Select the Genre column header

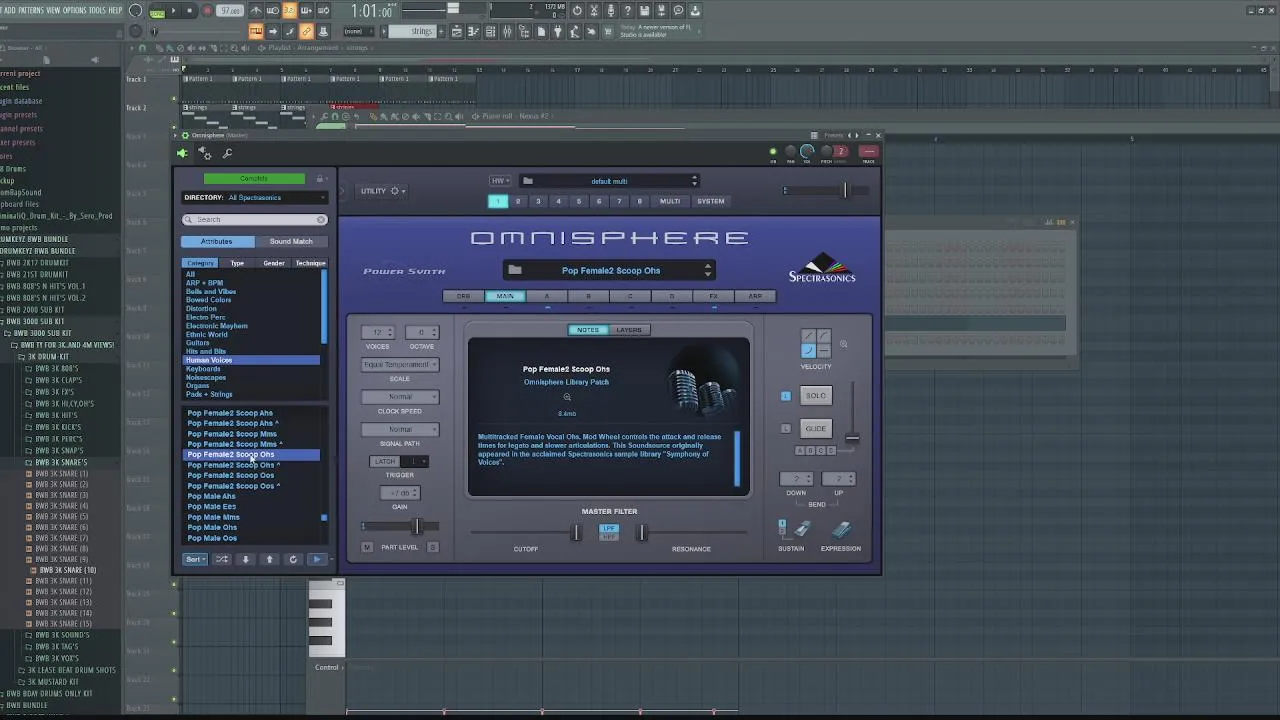tap(274, 263)
